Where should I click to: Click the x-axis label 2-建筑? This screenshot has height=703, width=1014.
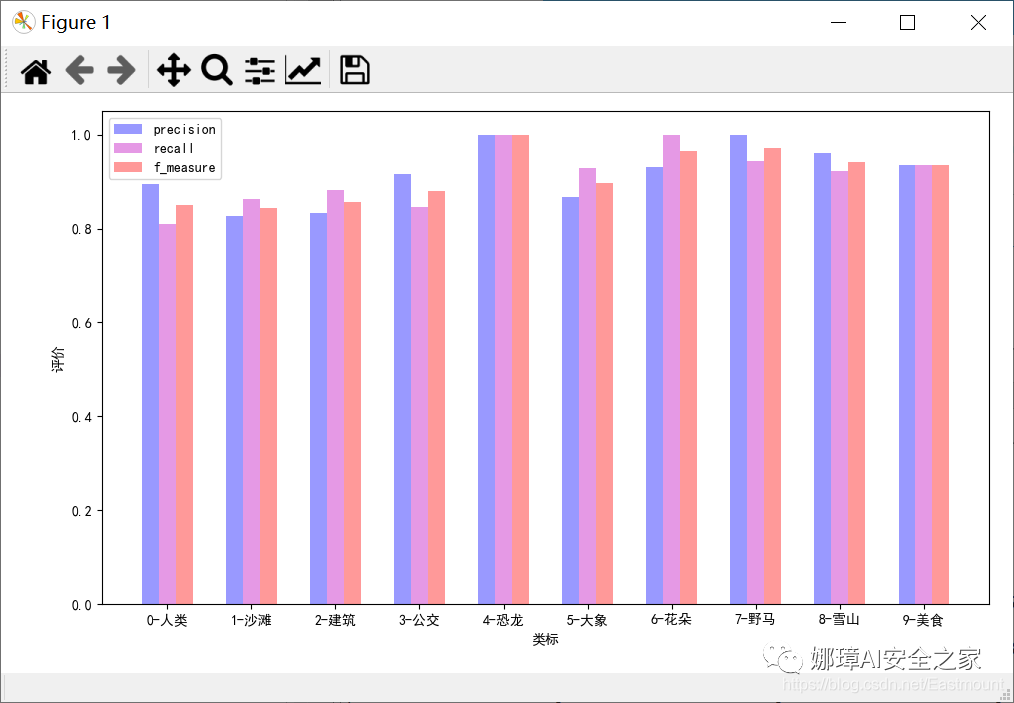pos(335,620)
